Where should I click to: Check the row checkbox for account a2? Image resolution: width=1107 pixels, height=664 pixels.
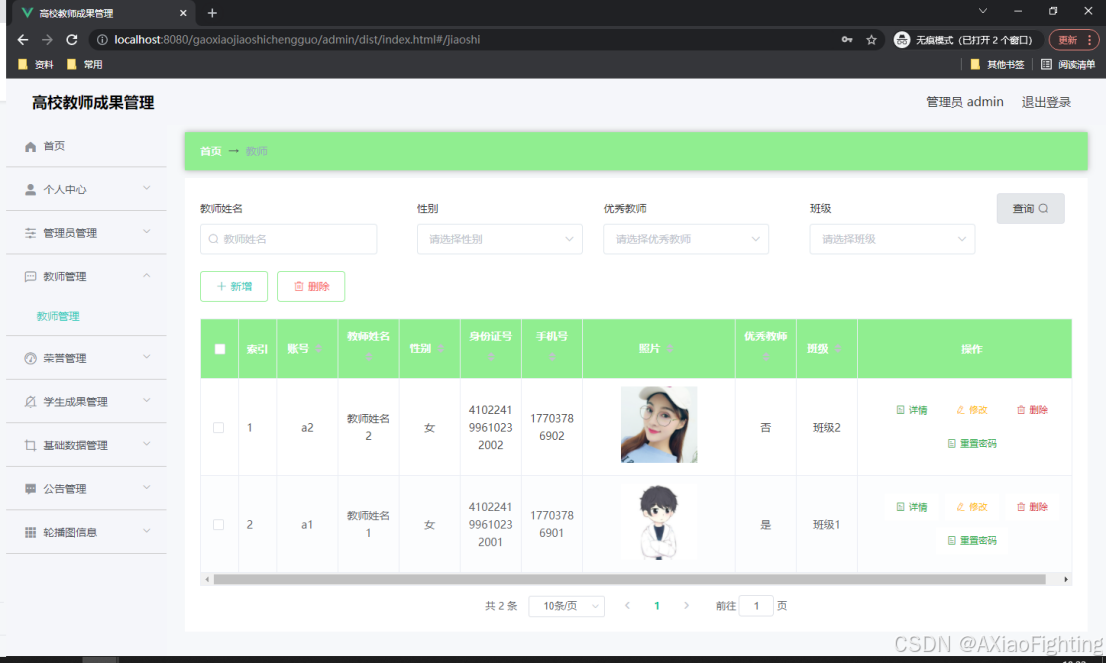[x=219, y=428]
